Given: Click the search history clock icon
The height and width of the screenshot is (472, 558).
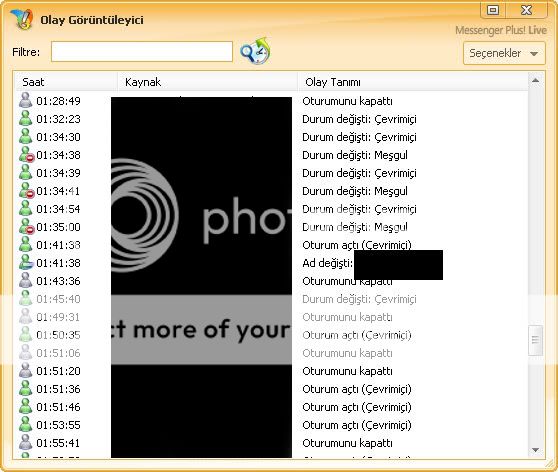Looking at the screenshot, I should (x=255, y=51).
